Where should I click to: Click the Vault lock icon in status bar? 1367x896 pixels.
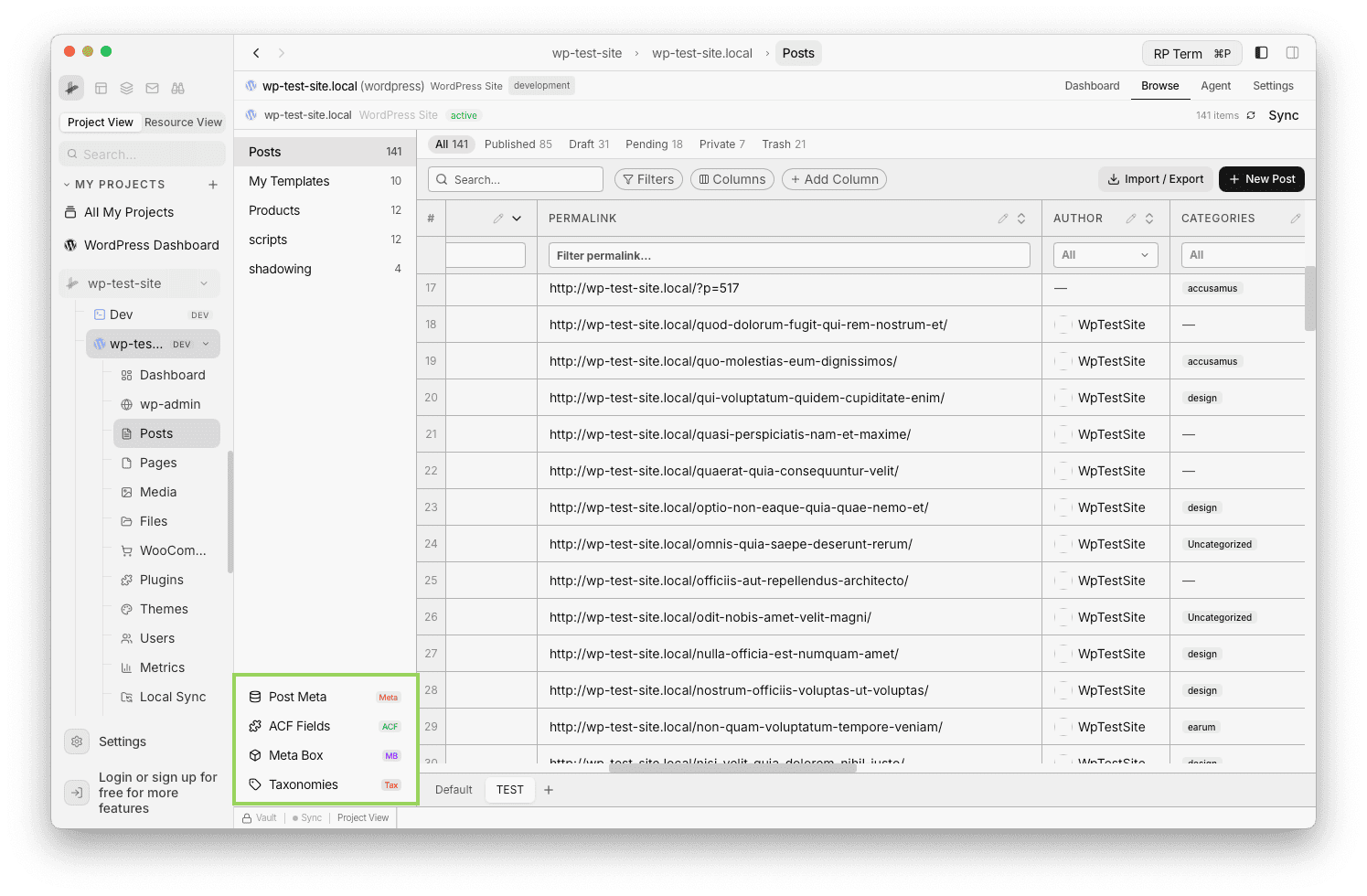point(247,818)
